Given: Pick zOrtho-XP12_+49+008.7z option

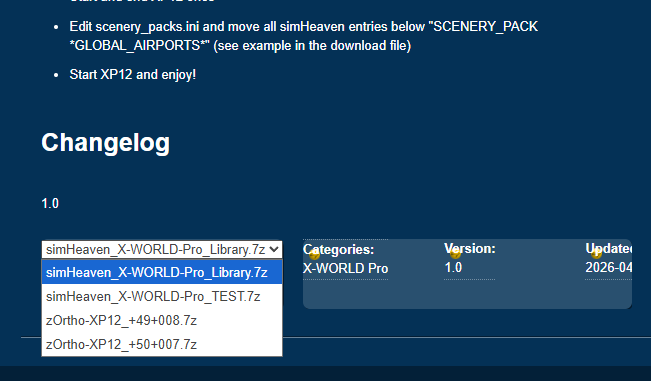Looking at the screenshot, I should coord(162,320).
